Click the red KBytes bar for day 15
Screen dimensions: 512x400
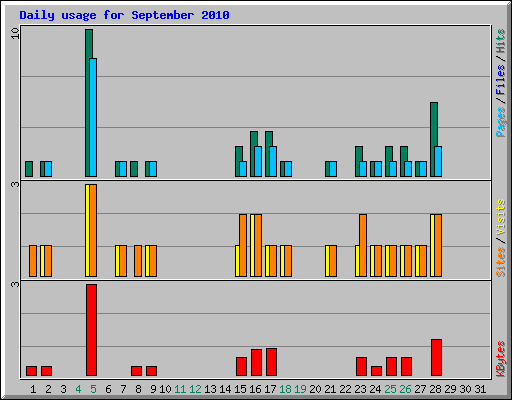[x=241, y=367]
